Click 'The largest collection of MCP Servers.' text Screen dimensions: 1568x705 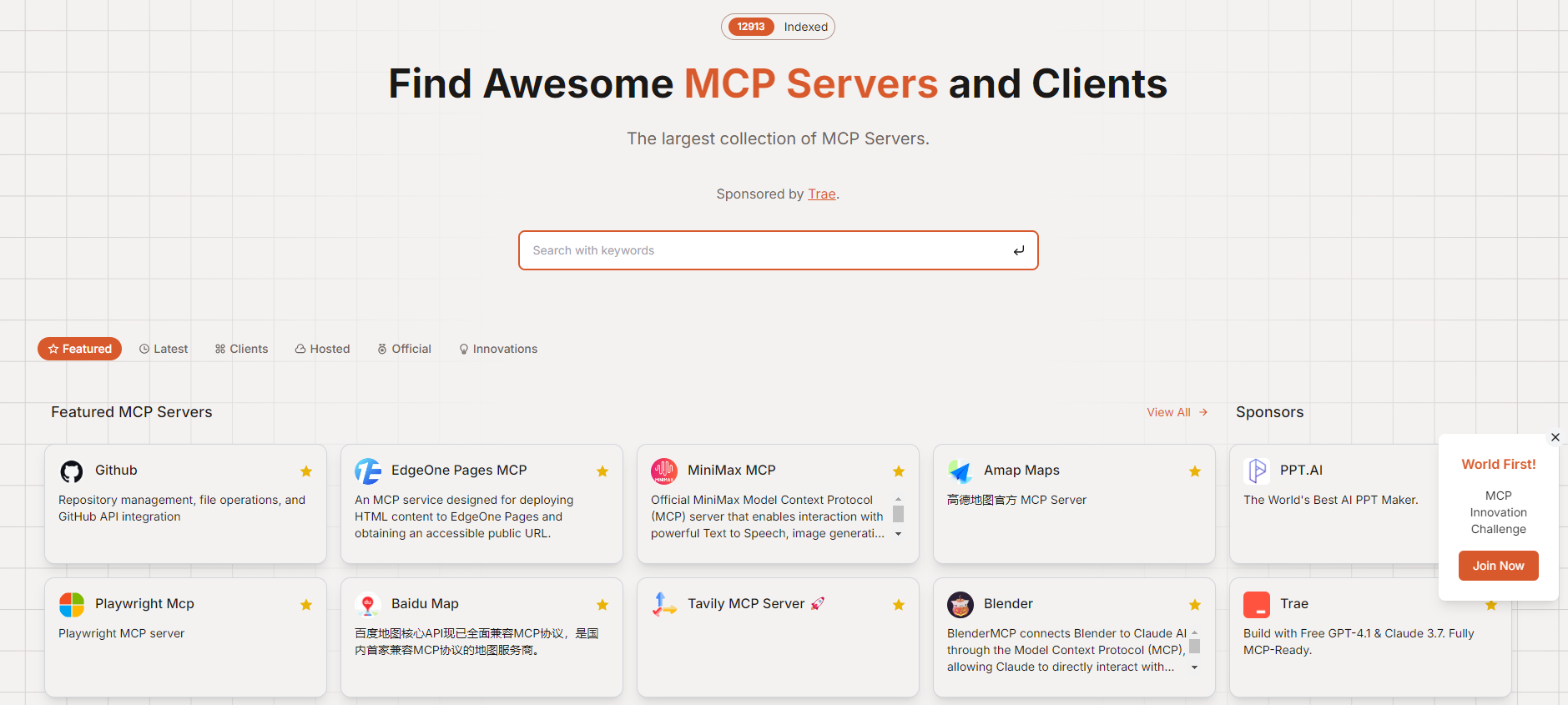point(778,138)
